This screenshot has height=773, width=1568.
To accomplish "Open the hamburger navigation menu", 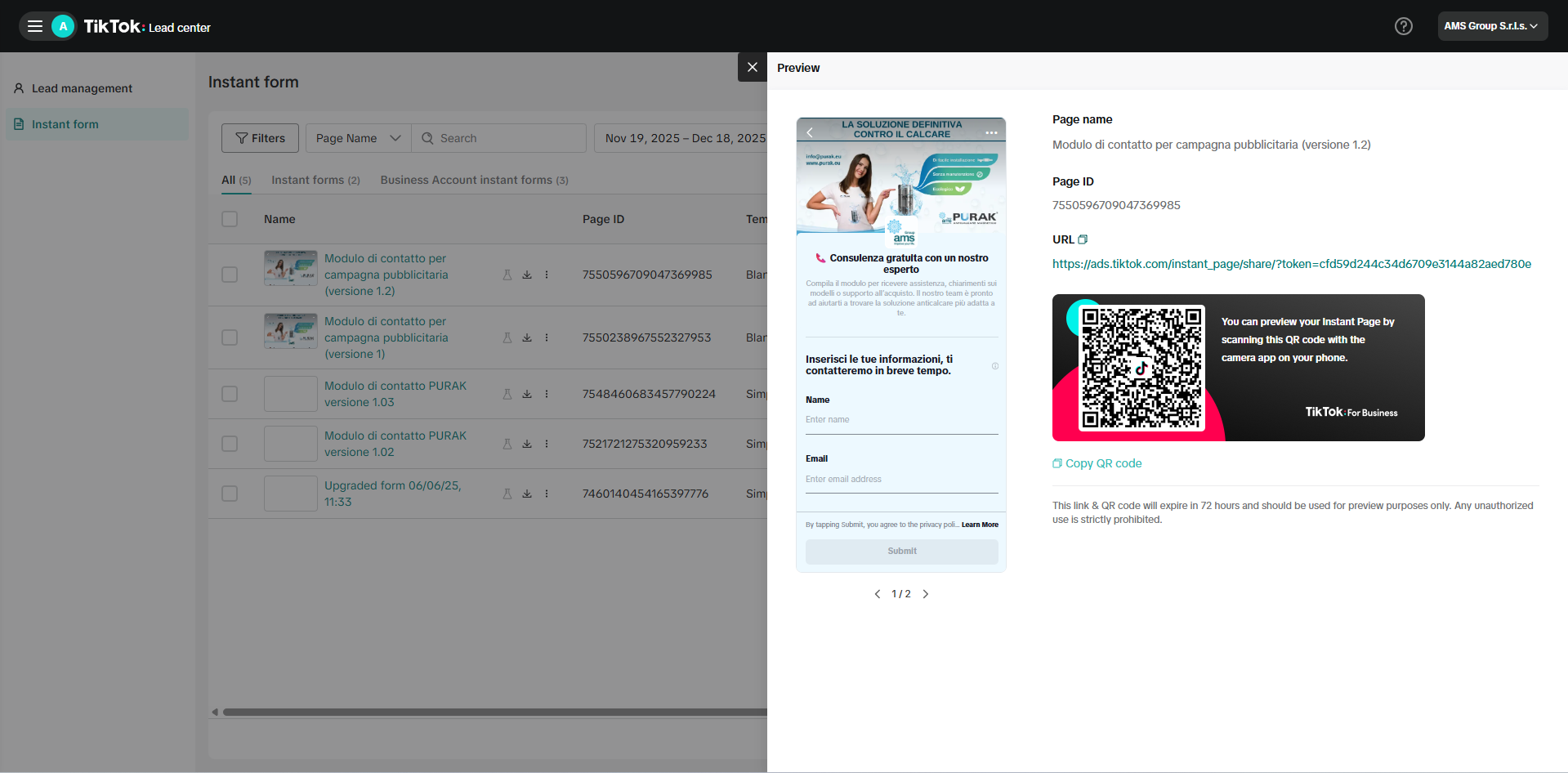I will [x=35, y=26].
